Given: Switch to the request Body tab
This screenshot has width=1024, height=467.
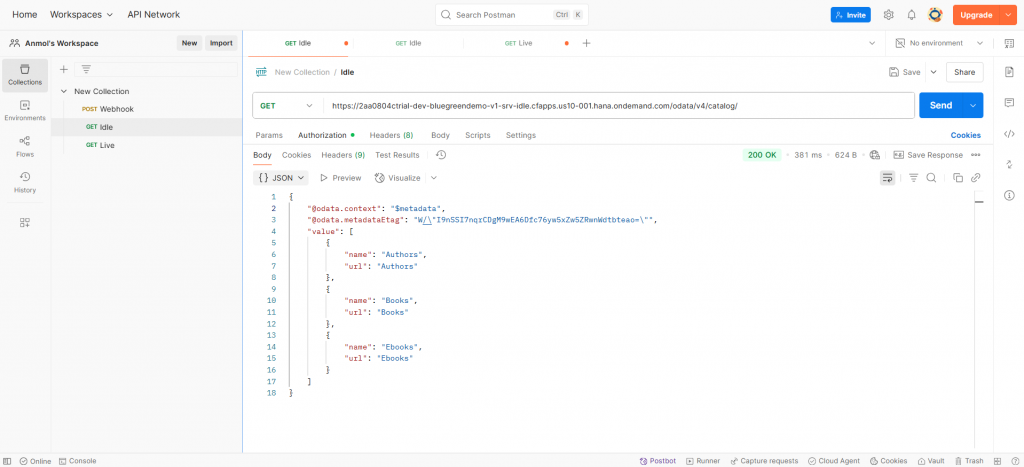Looking at the screenshot, I should pos(440,135).
